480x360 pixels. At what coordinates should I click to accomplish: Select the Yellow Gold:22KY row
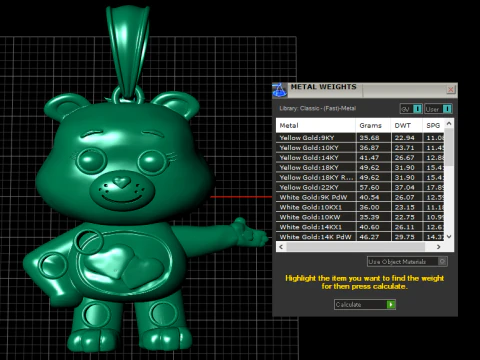coord(360,187)
